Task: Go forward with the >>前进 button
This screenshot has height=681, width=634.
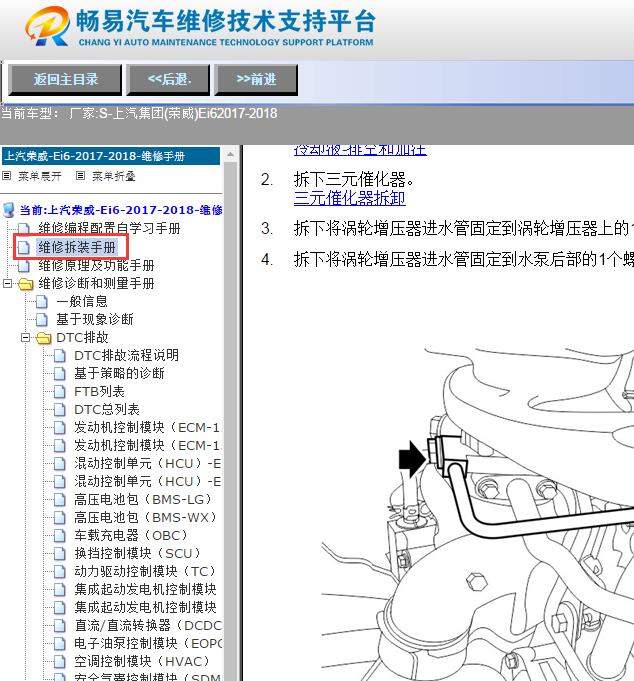Action: click(x=256, y=79)
